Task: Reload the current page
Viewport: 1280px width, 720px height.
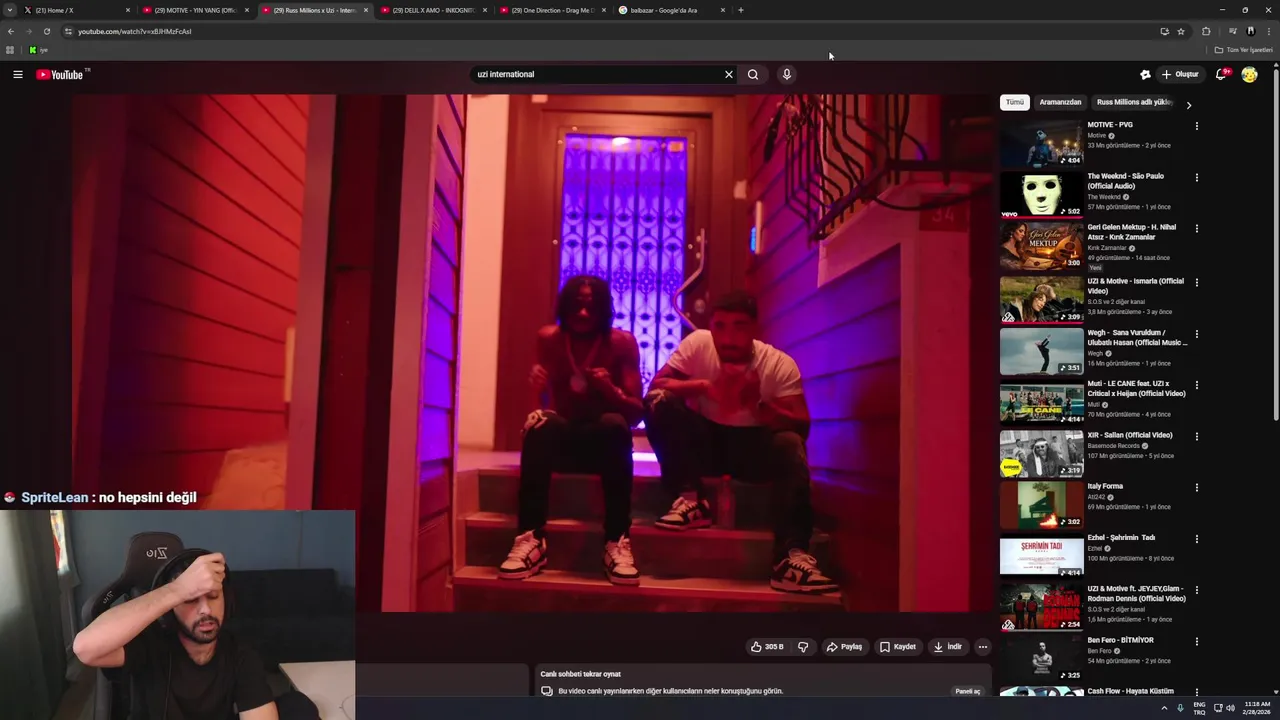Action: click(x=46, y=31)
